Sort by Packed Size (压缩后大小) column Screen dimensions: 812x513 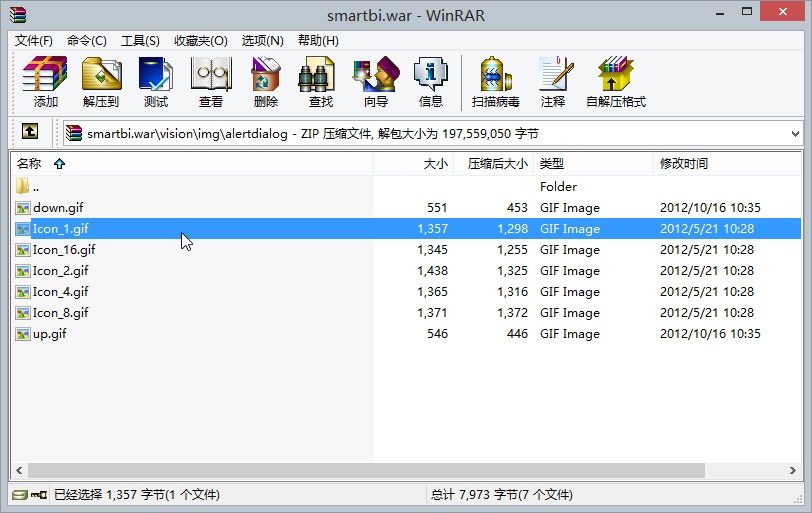494,164
